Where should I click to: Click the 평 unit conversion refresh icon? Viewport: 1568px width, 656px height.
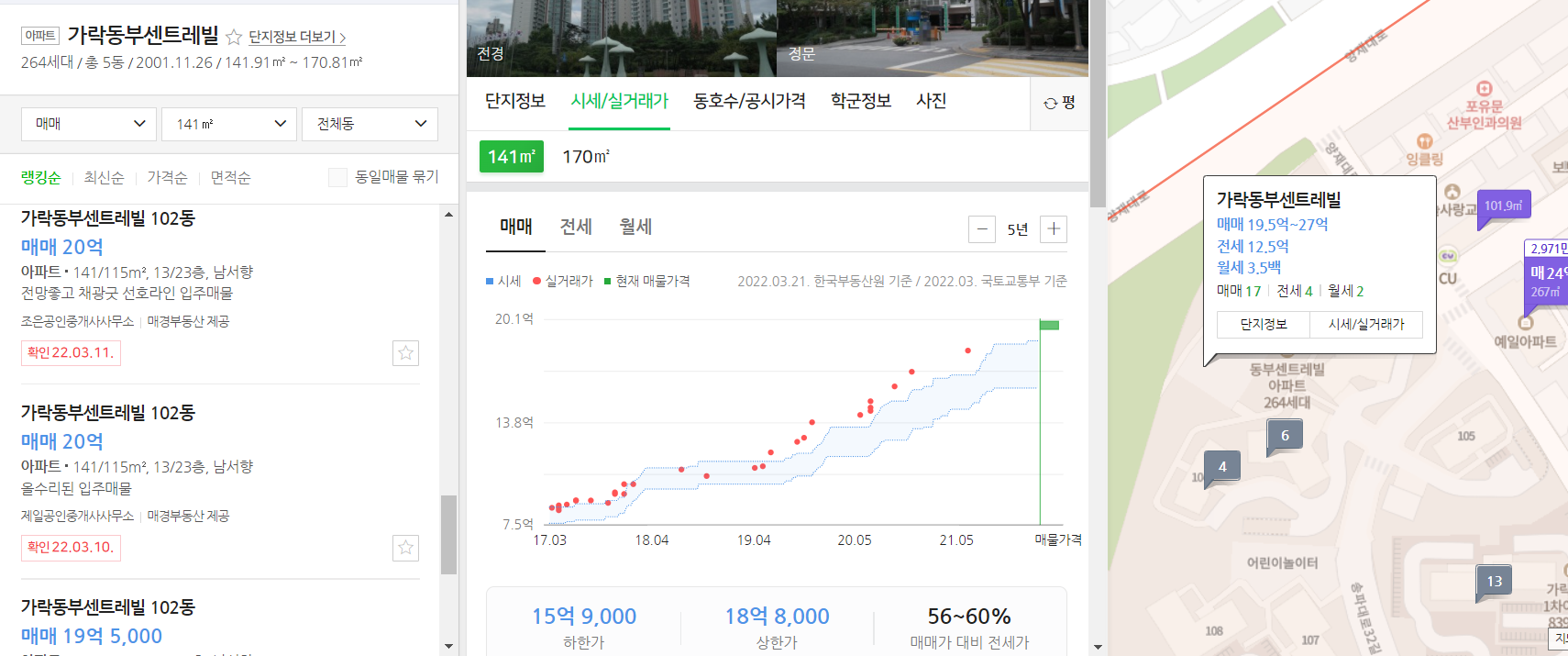(1051, 103)
